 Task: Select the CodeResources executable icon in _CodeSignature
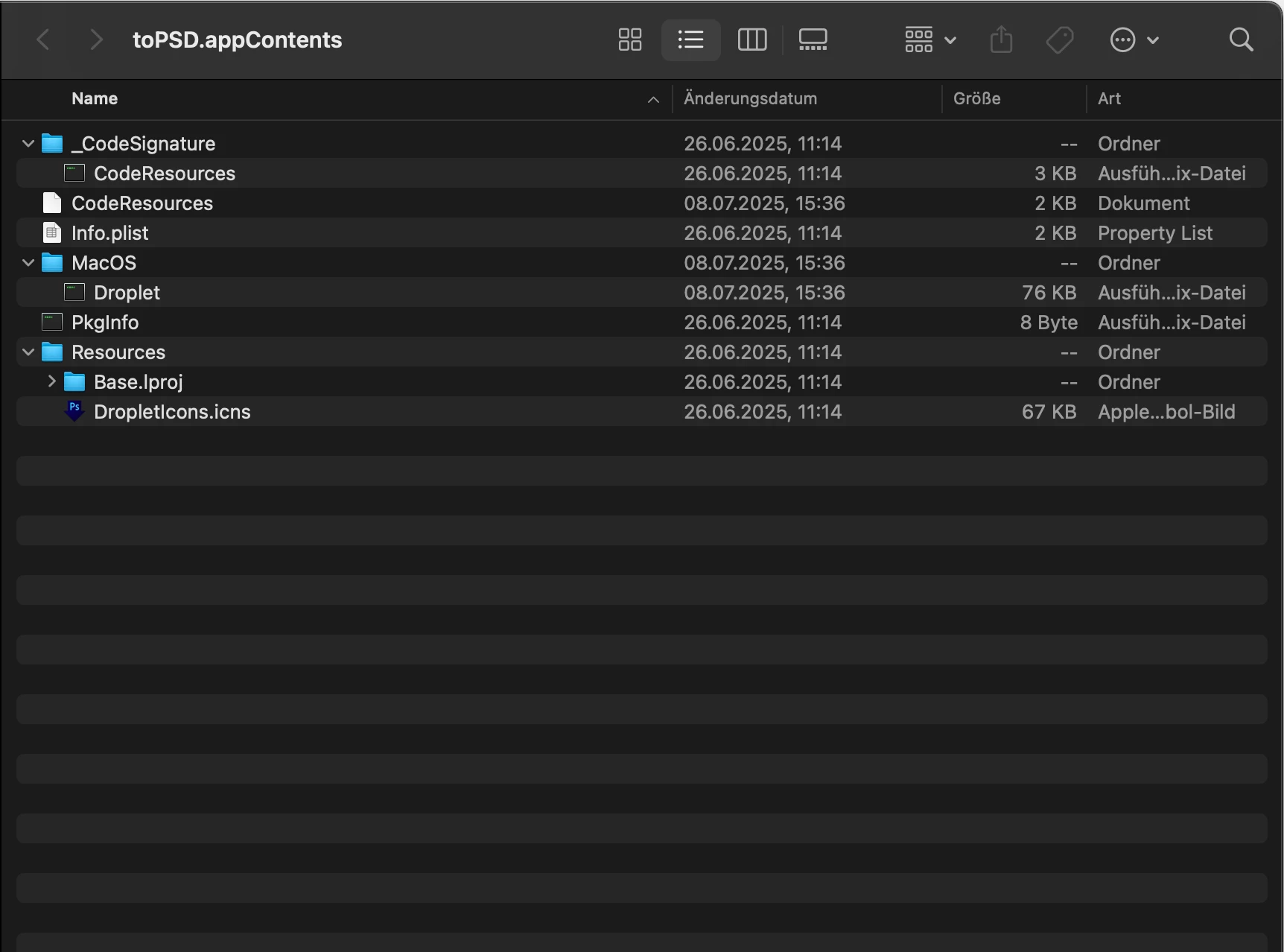[x=74, y=173]
